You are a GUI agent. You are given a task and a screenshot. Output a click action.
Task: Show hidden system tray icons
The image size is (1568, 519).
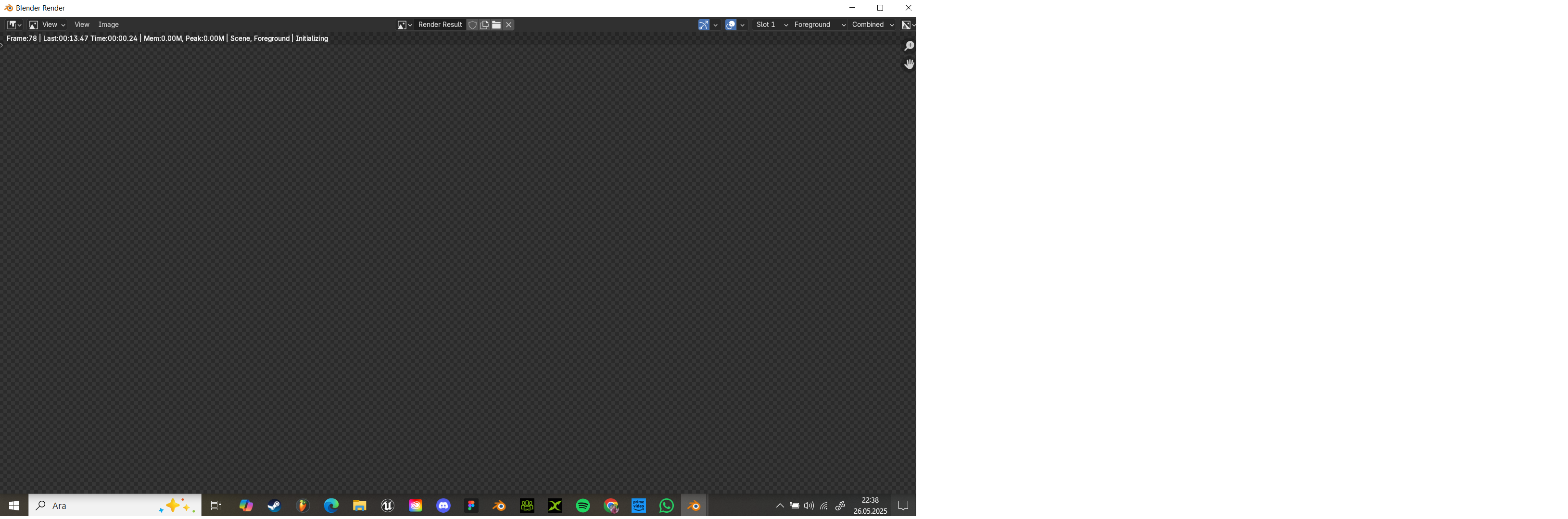pos(780,506)
